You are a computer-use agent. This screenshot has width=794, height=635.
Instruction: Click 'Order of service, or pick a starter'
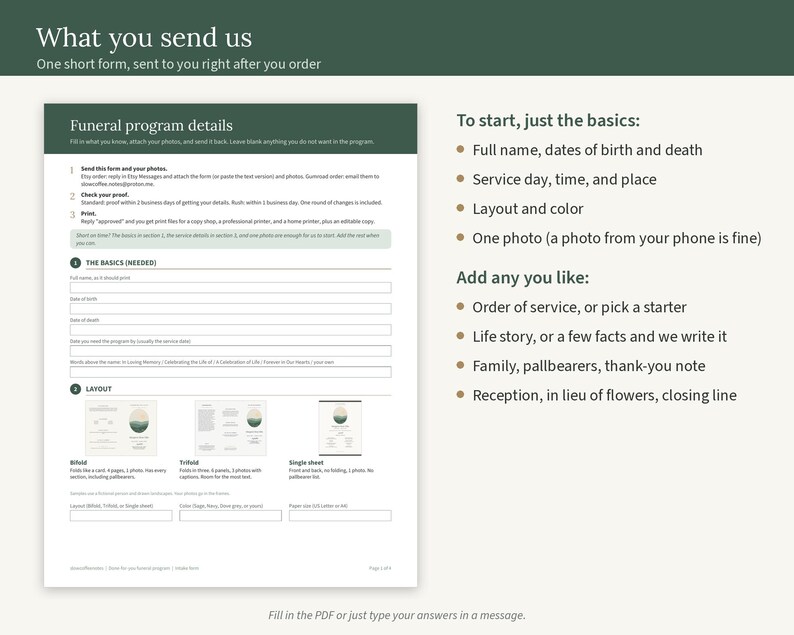pos(579,307)
